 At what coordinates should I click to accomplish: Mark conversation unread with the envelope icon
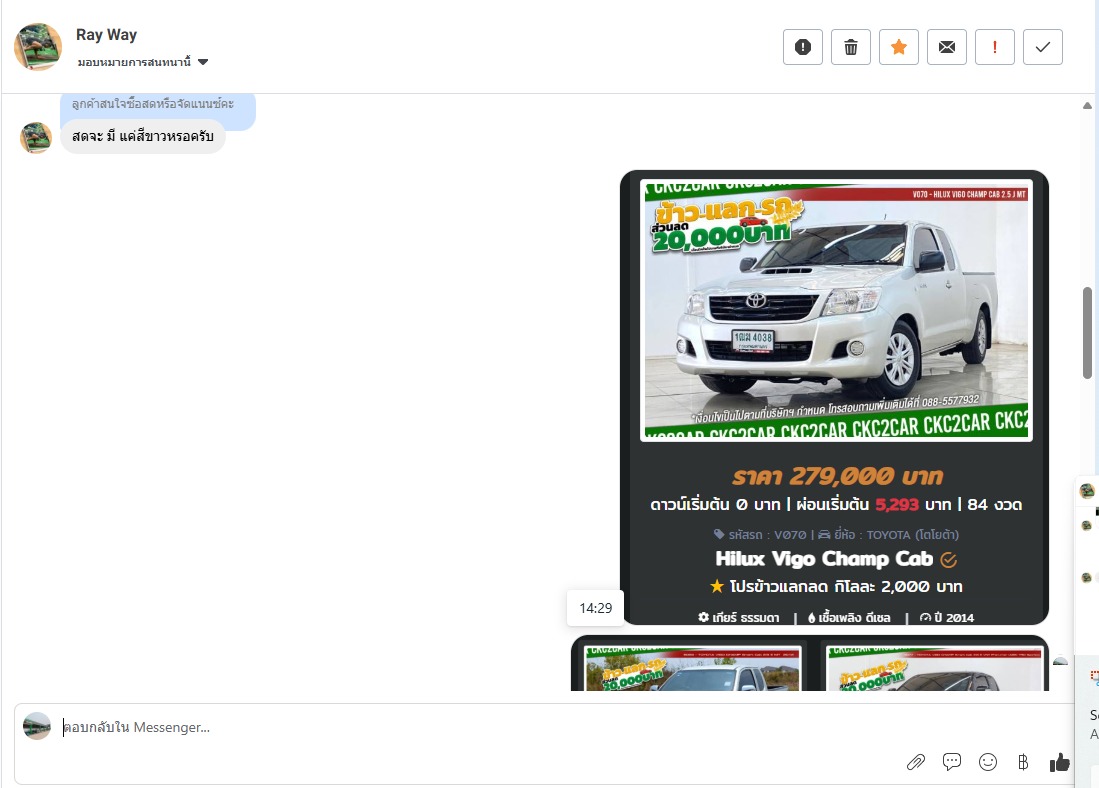click(947, 47)
